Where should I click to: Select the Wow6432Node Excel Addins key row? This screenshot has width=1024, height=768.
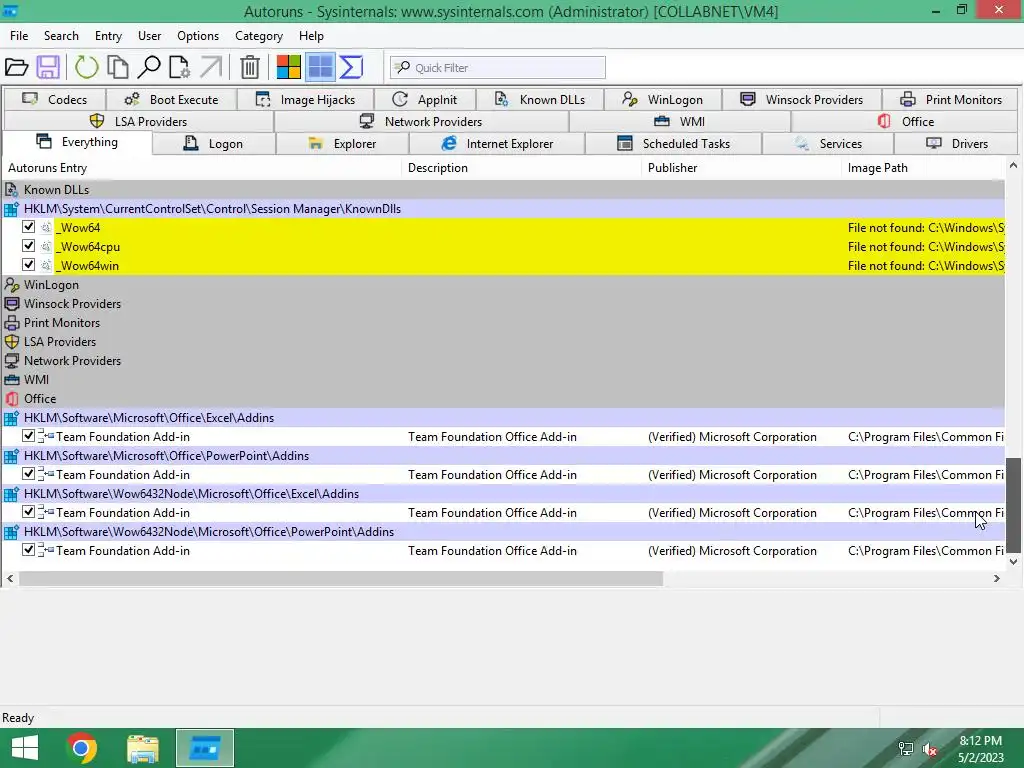503,494
